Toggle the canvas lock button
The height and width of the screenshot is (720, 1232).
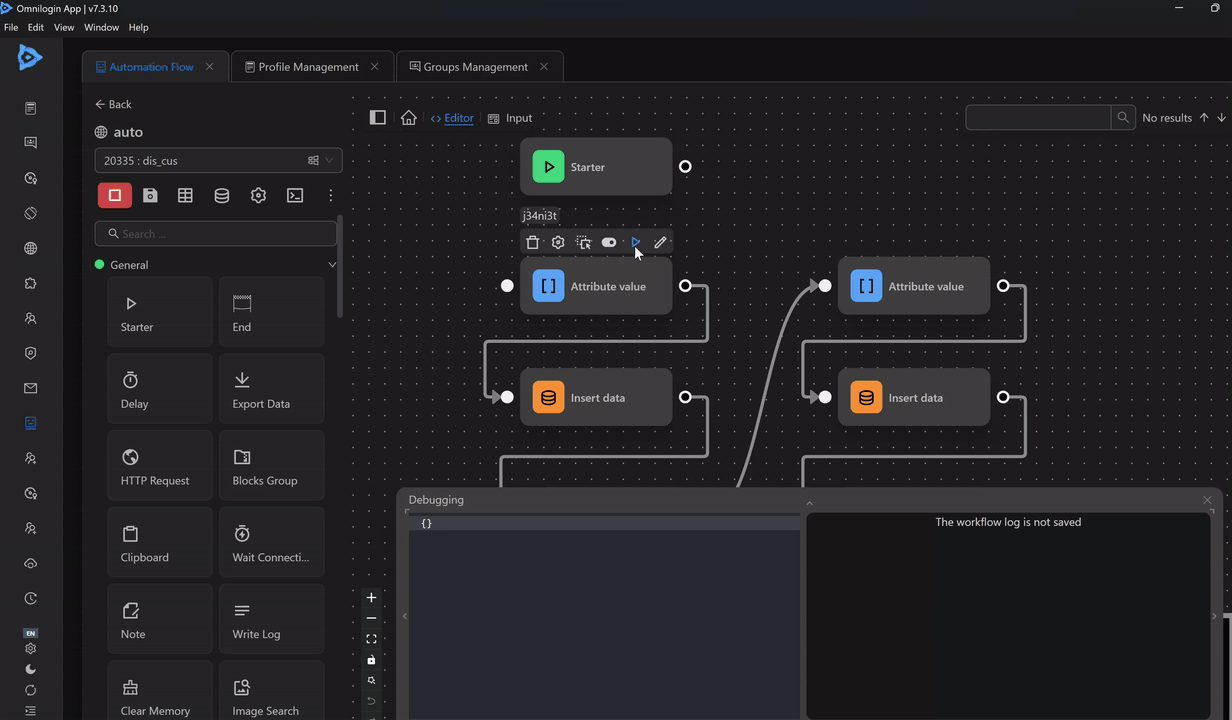coord(371,660)
